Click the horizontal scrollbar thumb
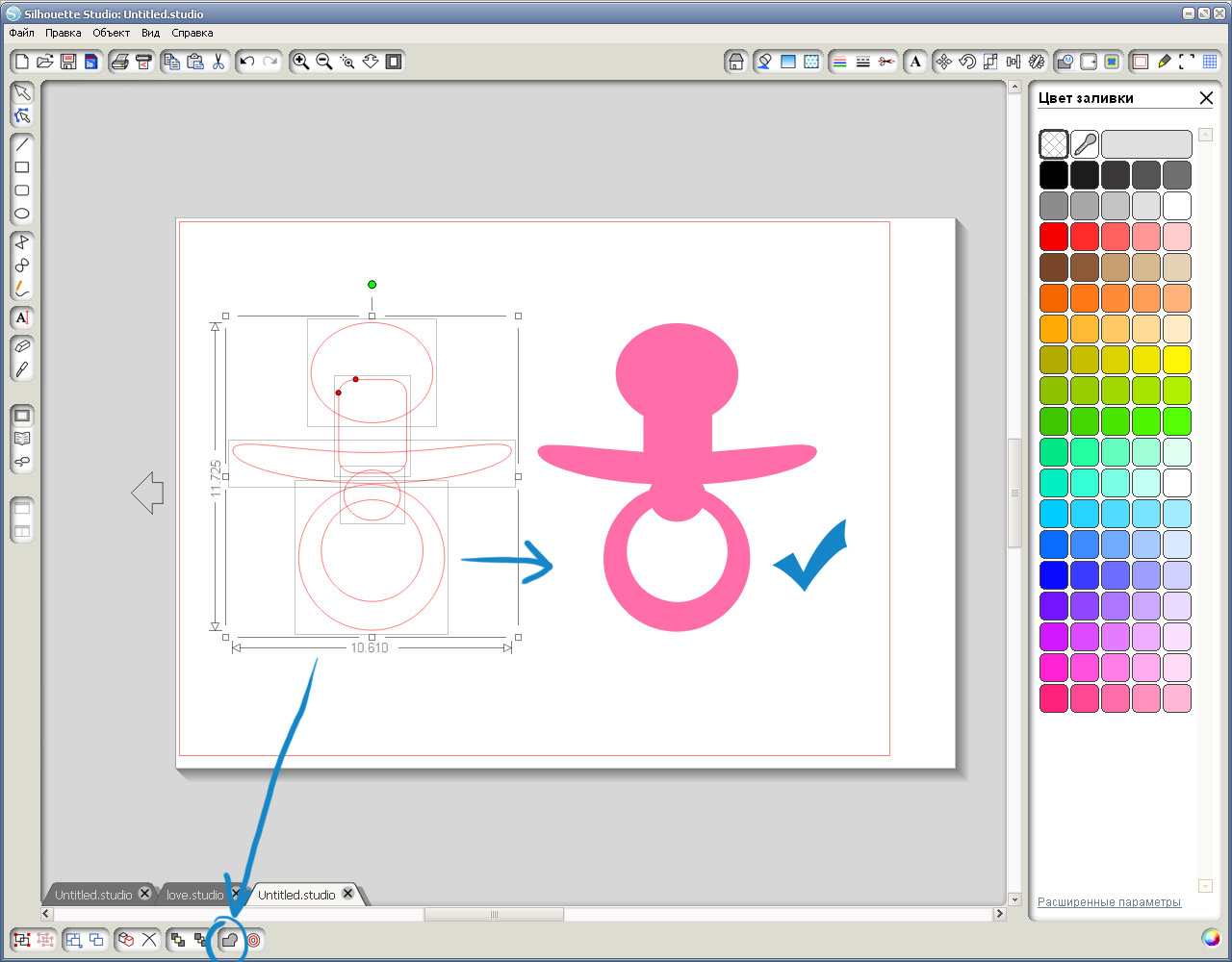Image resolution: width=1232 pixels, height=962 pixels. coord(494,914)
